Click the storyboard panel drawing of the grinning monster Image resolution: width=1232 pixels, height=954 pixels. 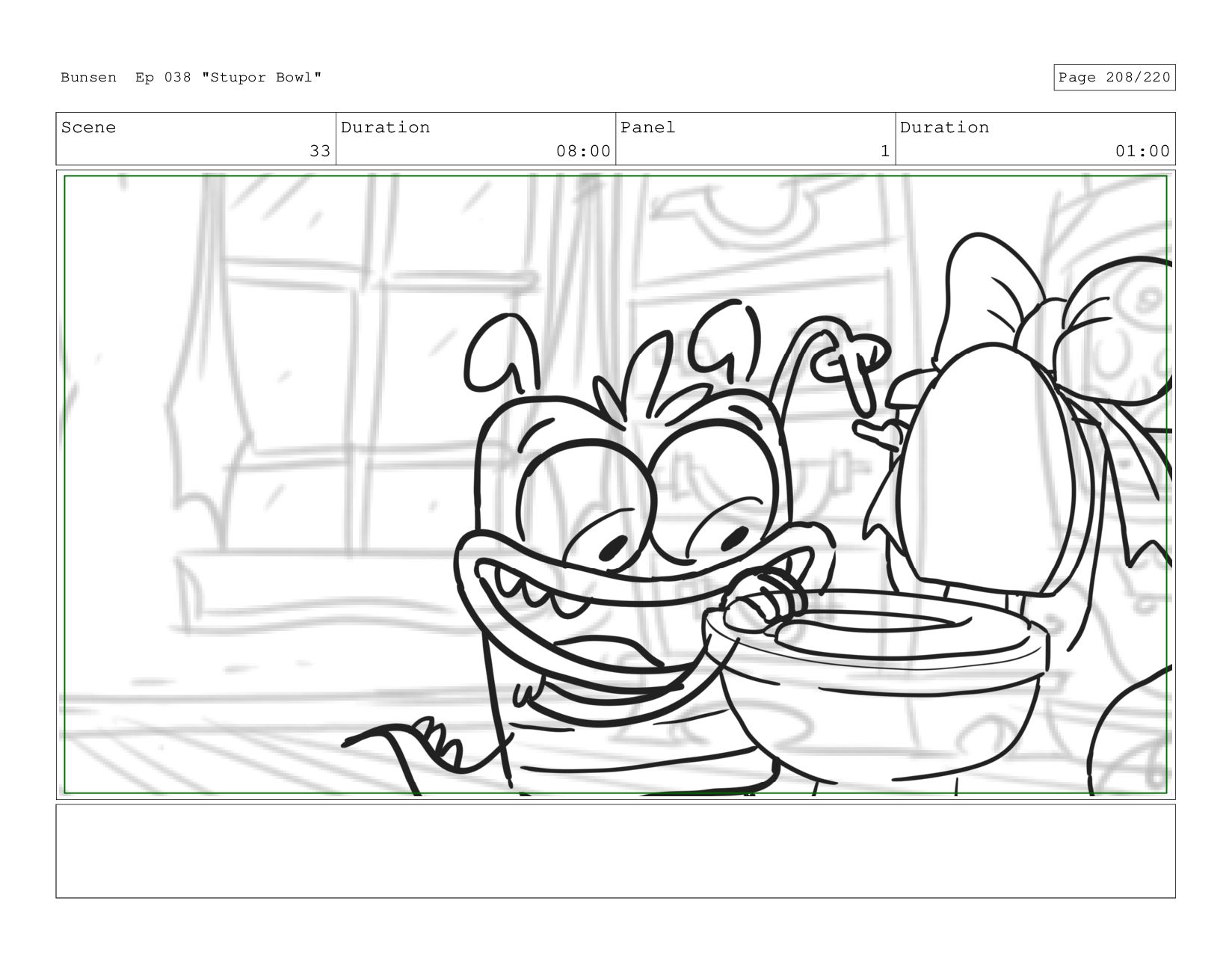click(615, 484)
